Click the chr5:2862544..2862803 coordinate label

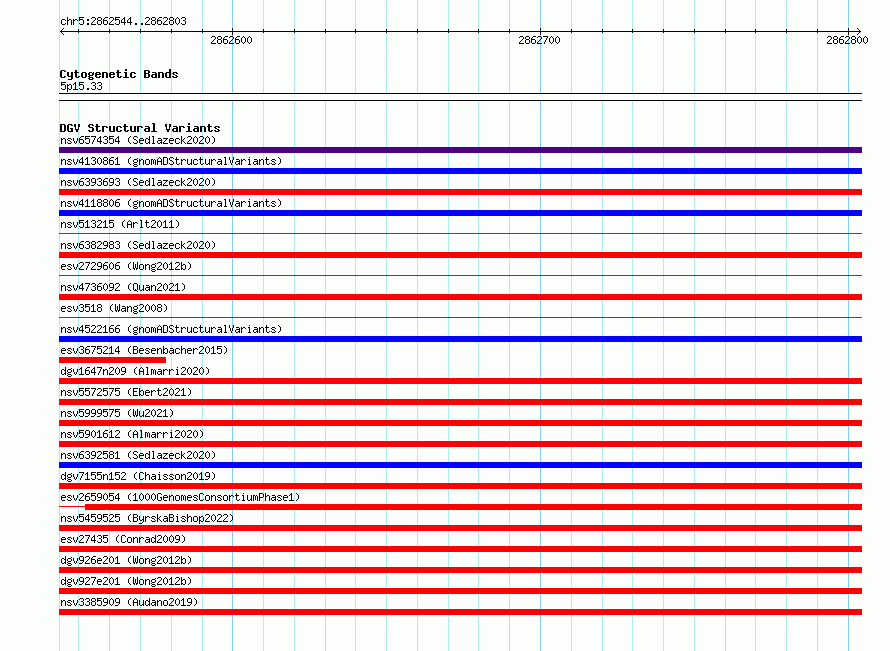pyautogui.click(x=123, y=21)
